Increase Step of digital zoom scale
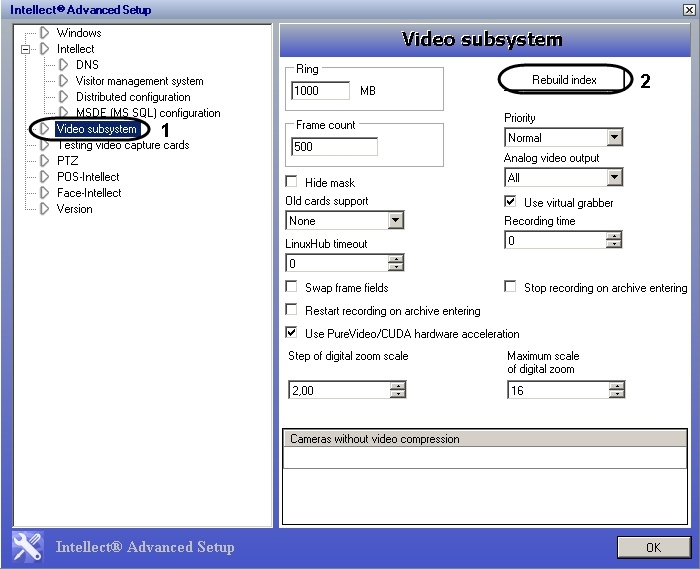This screenshot has width=700, height=569. point(397,386)
